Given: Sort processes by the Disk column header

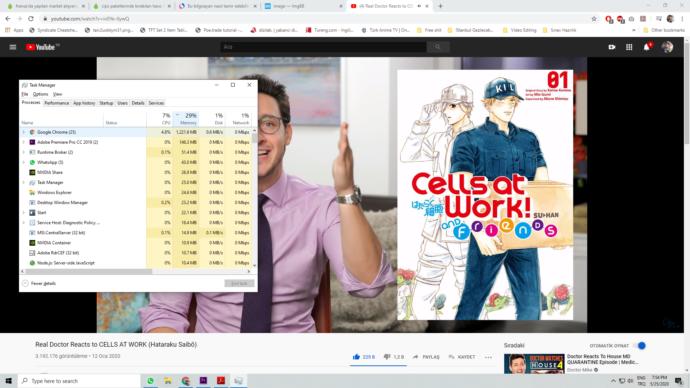Looking at the screenshot, I should pos(212,118).
